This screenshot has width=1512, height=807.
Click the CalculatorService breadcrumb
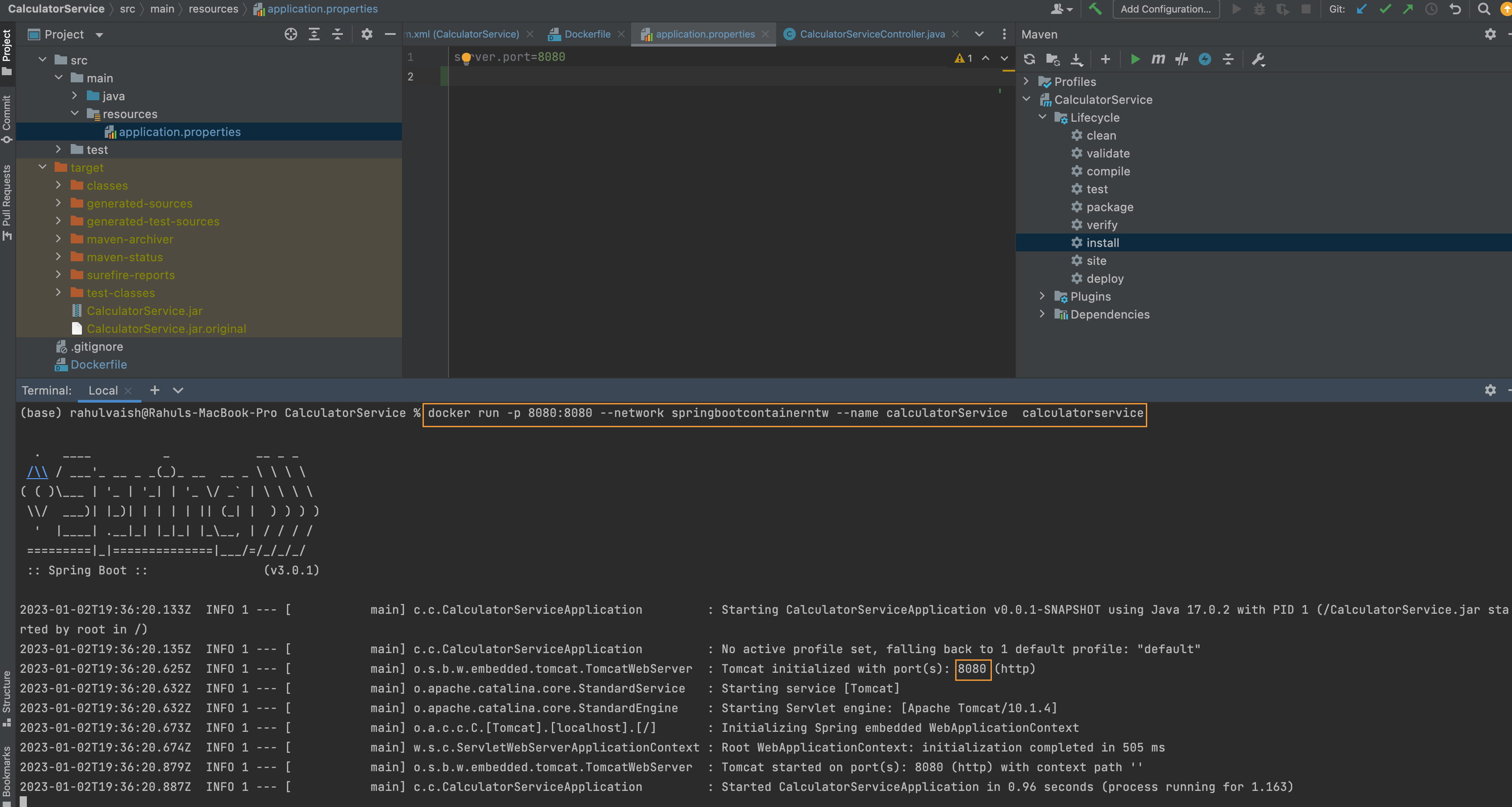(56, 9)
